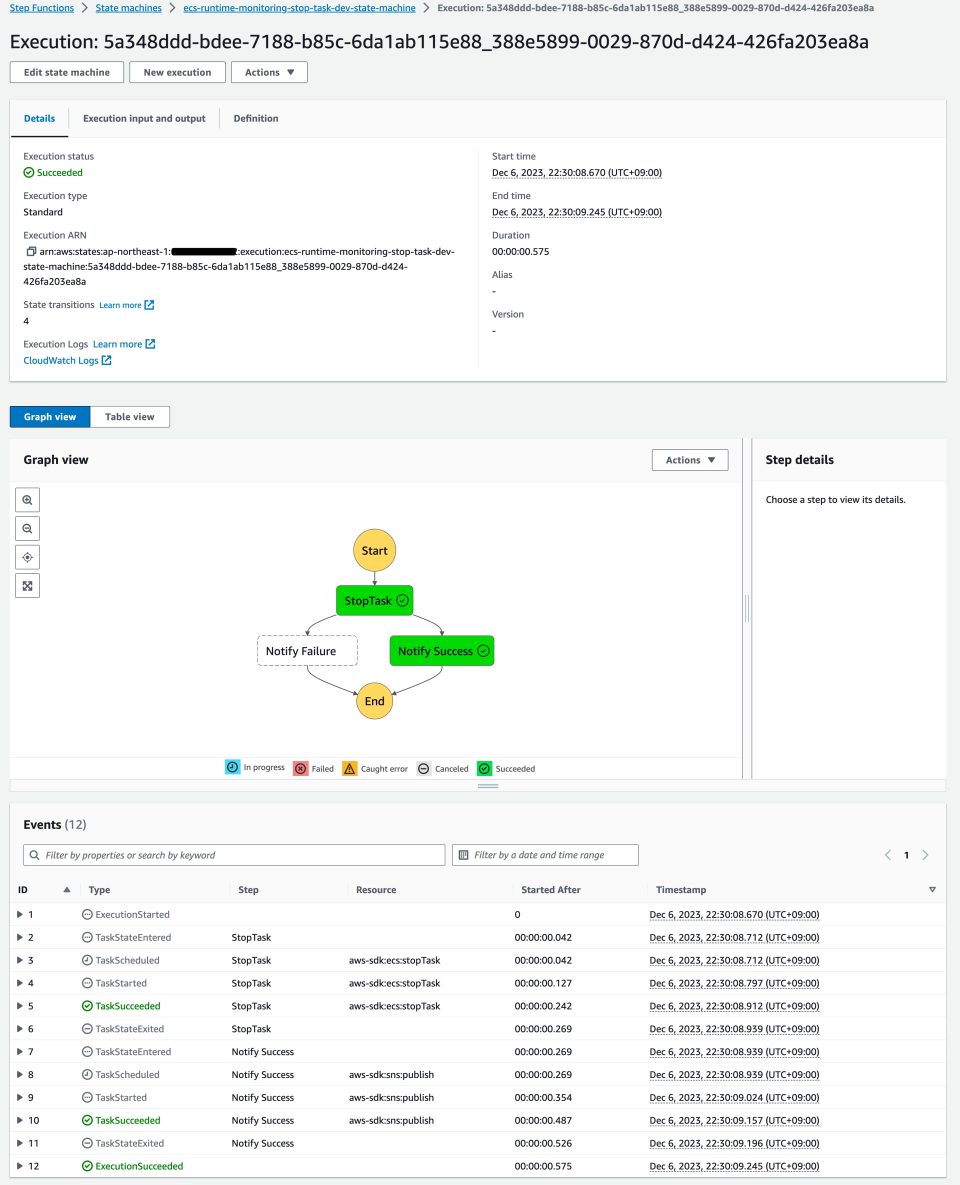This screenshot has width=960, height=1185.
Task: Click the New execution button
Action: (177, 72)
